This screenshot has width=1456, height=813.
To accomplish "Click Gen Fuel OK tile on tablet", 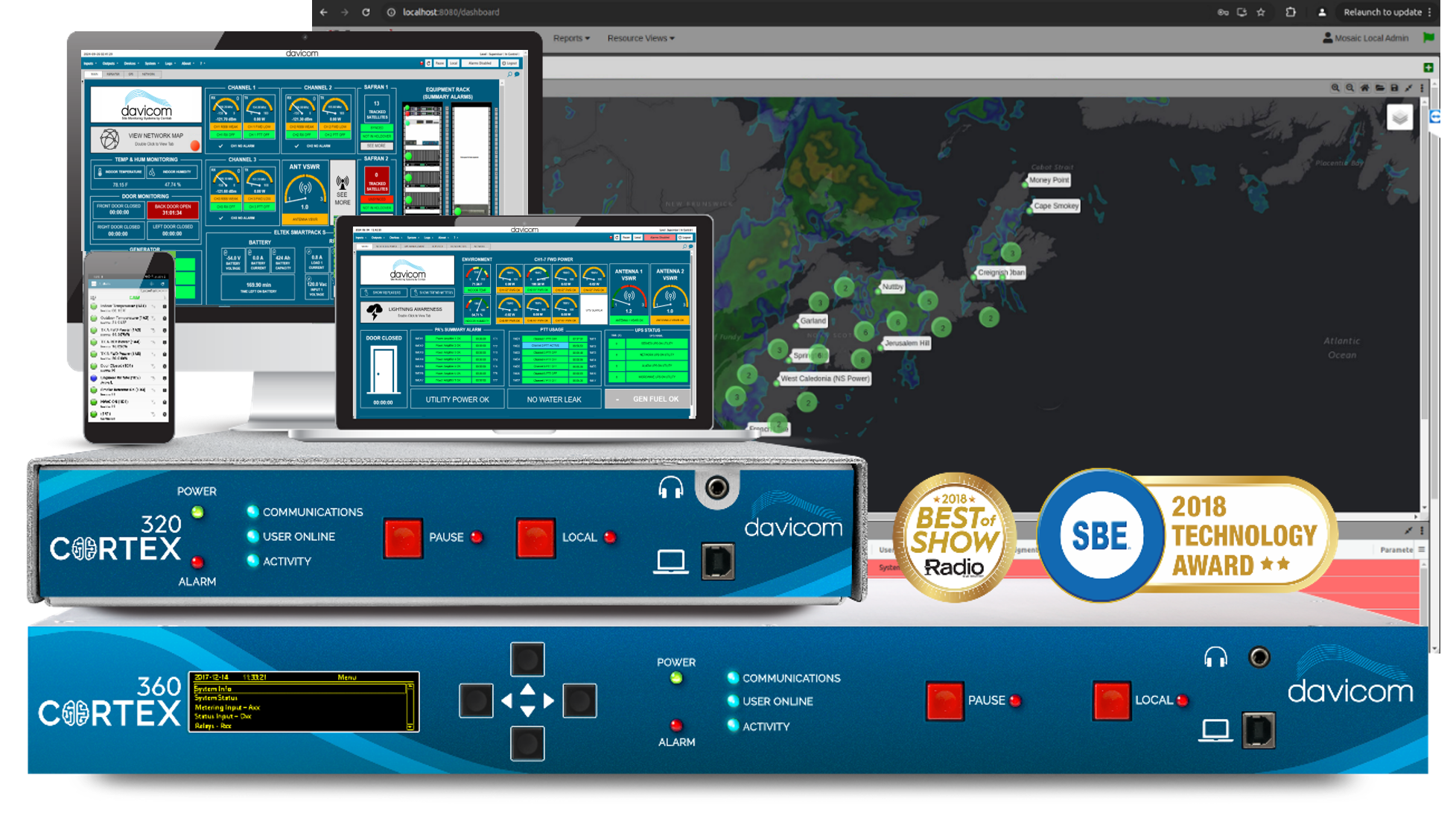I will [648, 399].
